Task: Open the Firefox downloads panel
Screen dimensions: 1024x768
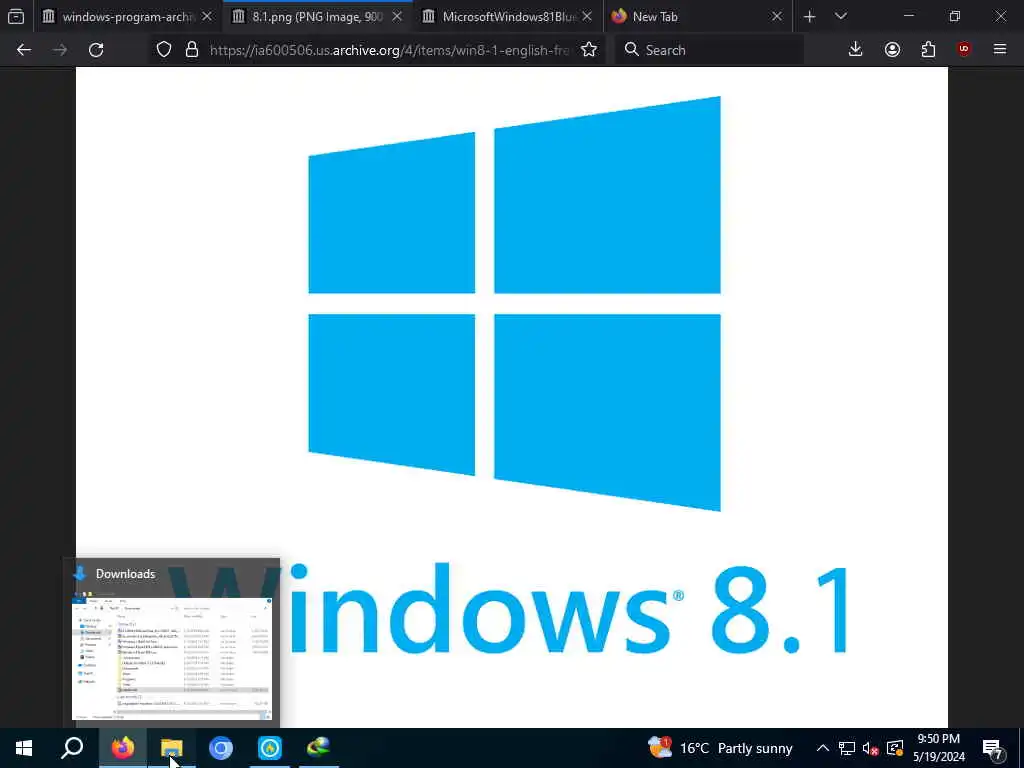Action: (856, 49)
